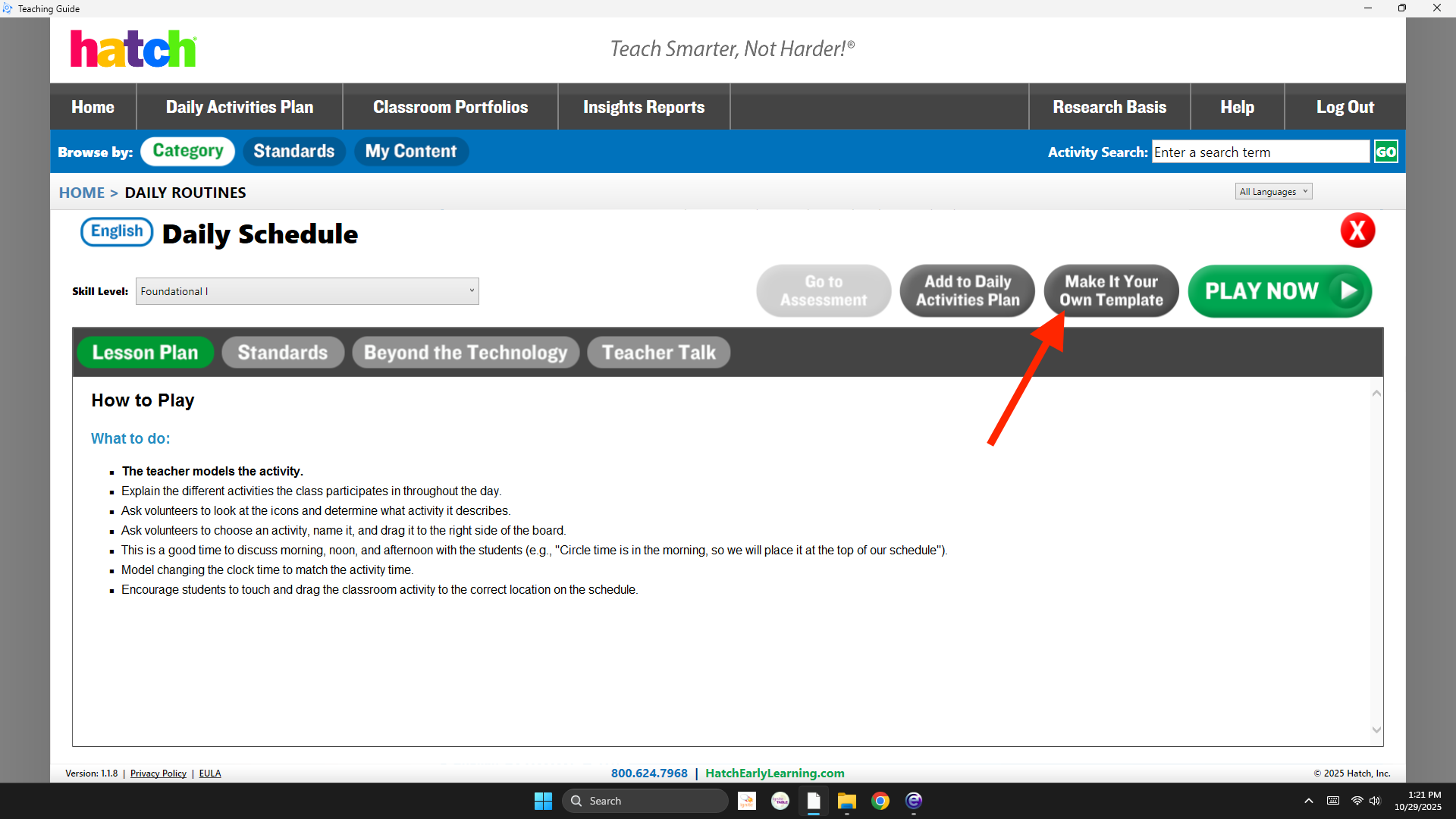Switch to the Standards tab below the buttons
The height and width of the screenshot is (819, 1456).
tap(283, 353)
